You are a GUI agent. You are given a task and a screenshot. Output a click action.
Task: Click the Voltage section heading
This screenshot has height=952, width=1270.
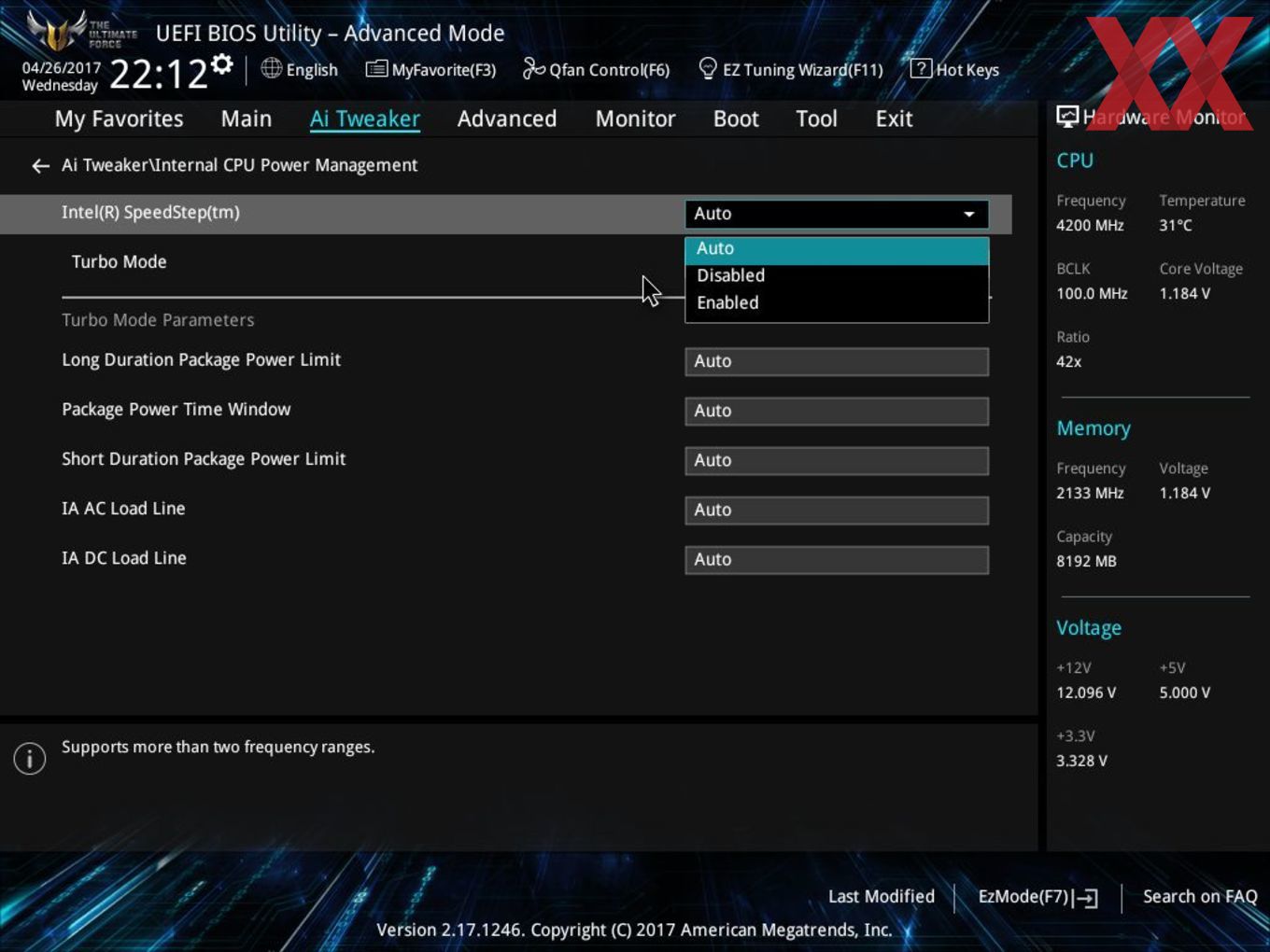(1089, 628)
